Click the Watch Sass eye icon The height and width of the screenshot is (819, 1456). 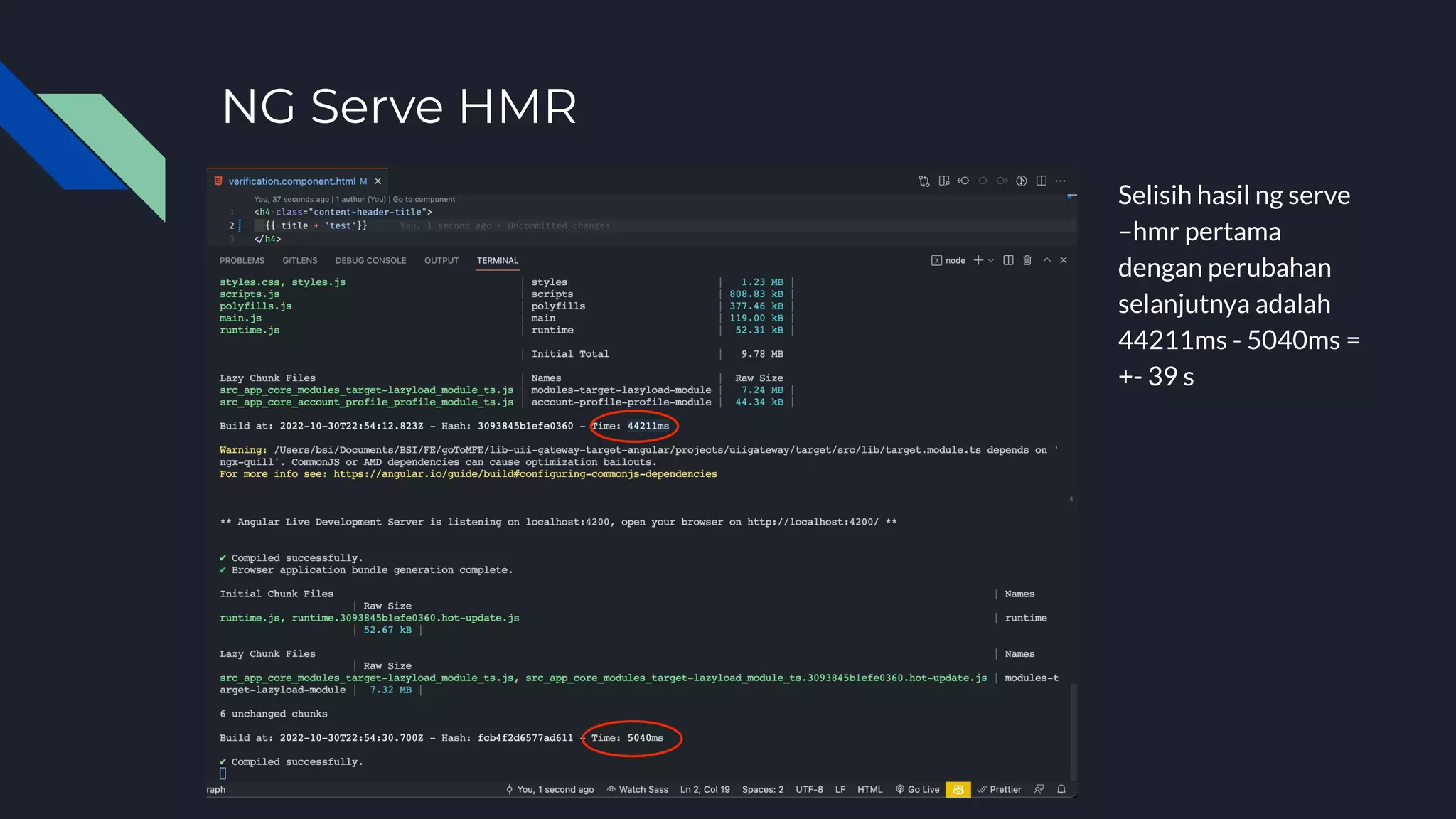point(611,790)
